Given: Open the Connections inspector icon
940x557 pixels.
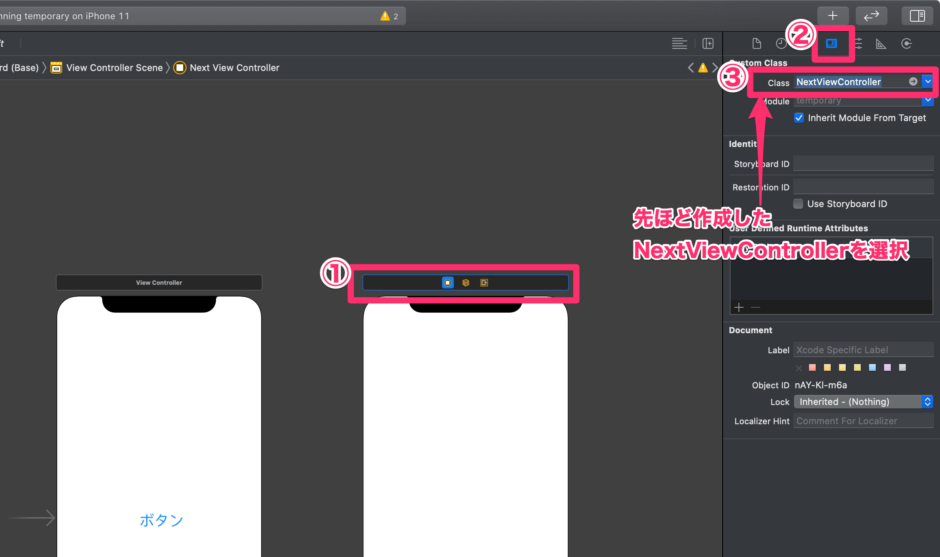Looking at the screenshot, I should pos(906,44).
